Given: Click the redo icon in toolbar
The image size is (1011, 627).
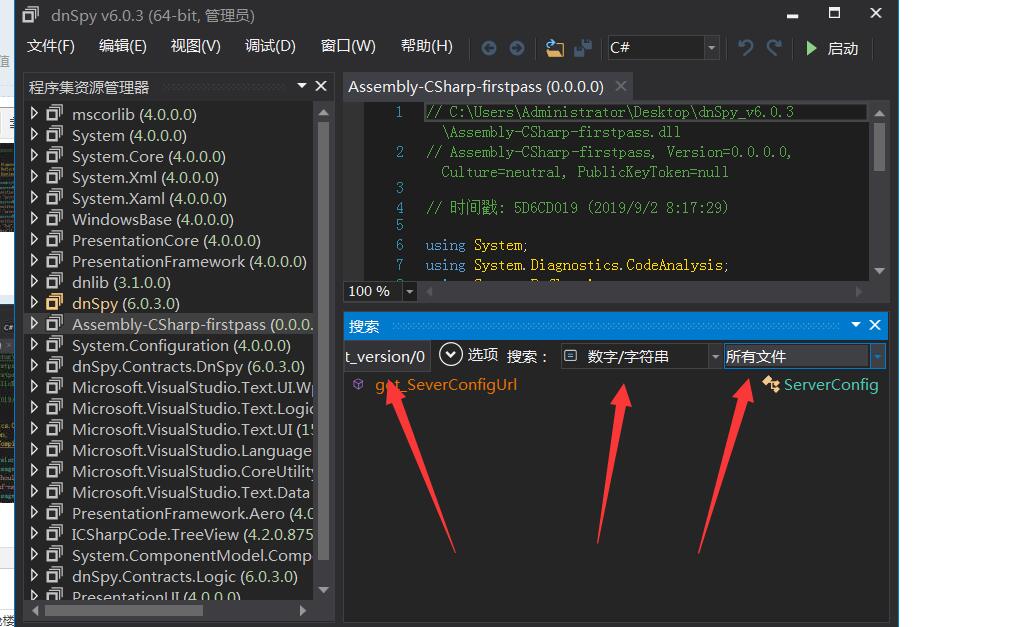Looking at the screenshot, I should (773, 48).
